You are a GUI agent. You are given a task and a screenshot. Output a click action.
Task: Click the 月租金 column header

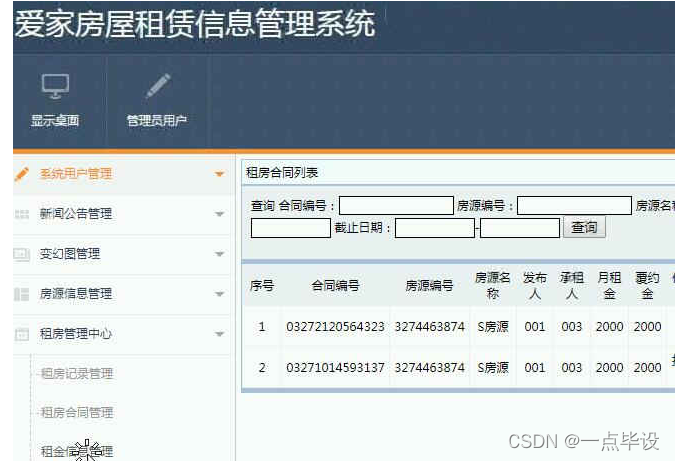[x=609, y=285]
